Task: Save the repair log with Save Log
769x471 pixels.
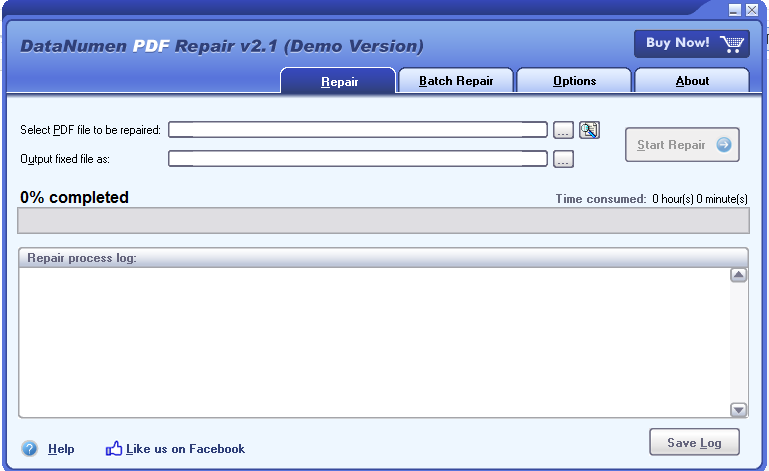Action: (694, 442)
